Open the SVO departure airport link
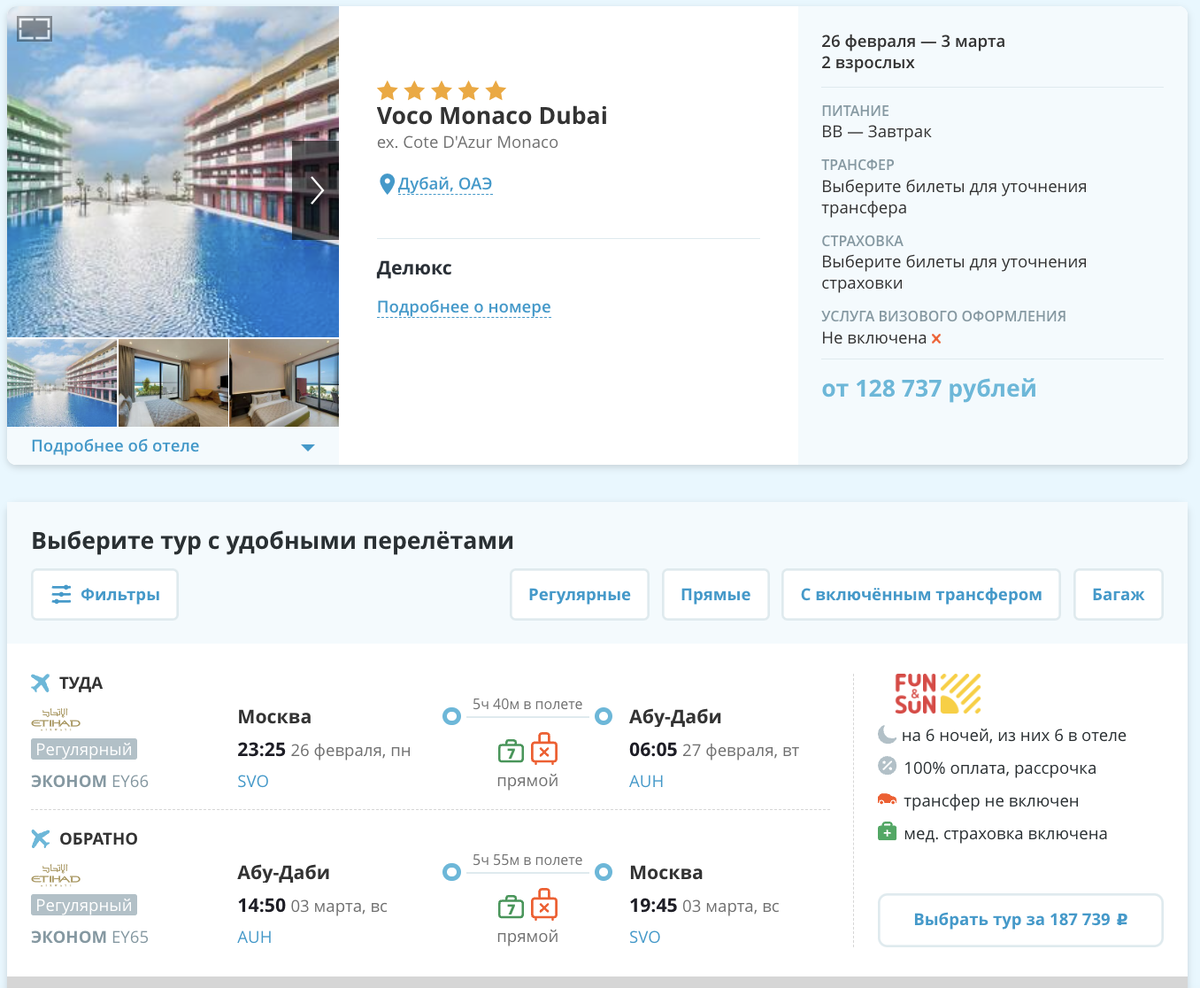This screenshot has width=1200, height=988. [x=253, y=781]
